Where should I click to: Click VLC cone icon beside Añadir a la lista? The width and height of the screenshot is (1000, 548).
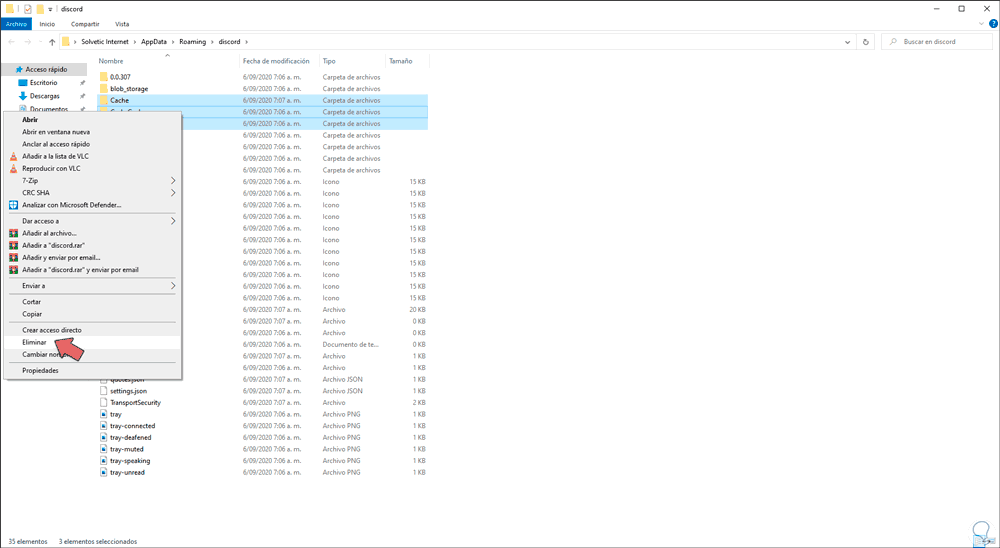[13, 156]
